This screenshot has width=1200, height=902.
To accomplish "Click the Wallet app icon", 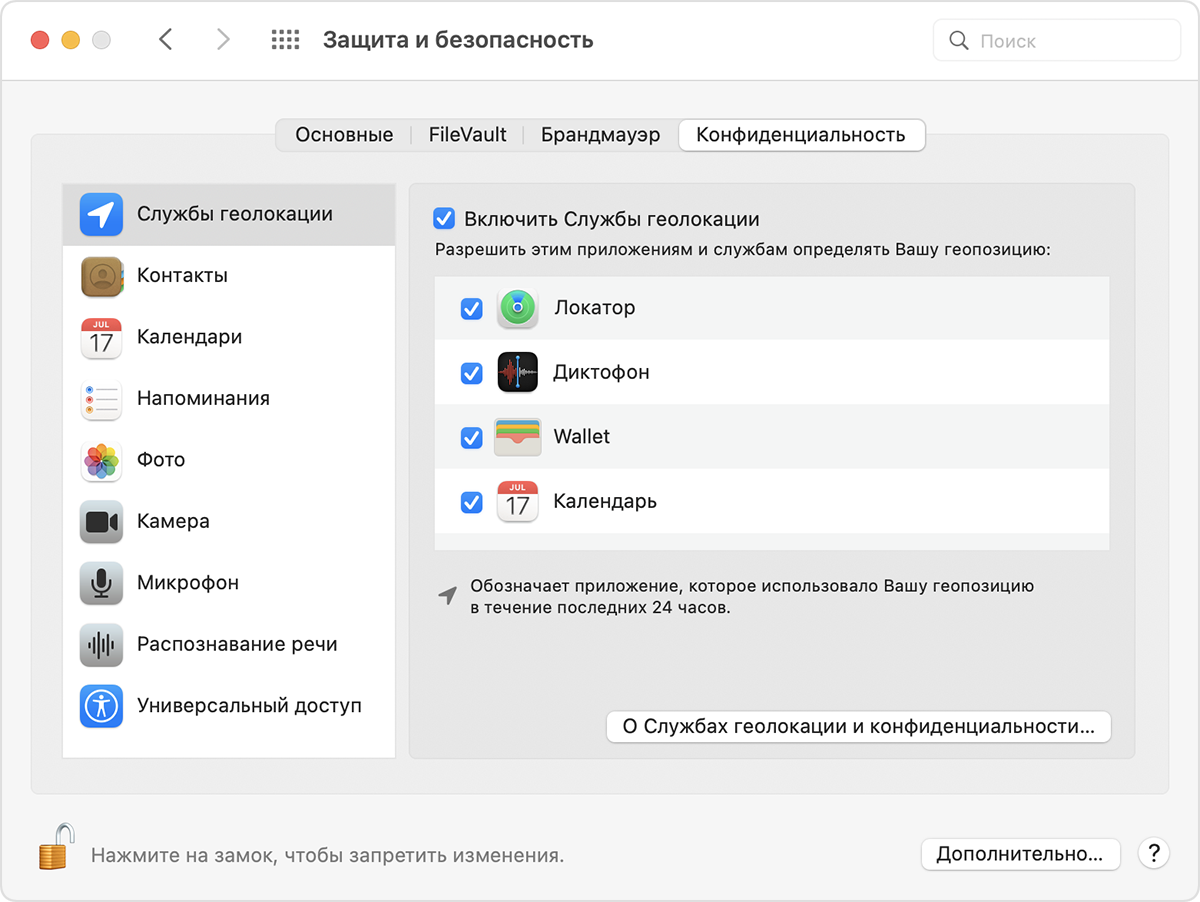I will point(517,437).
